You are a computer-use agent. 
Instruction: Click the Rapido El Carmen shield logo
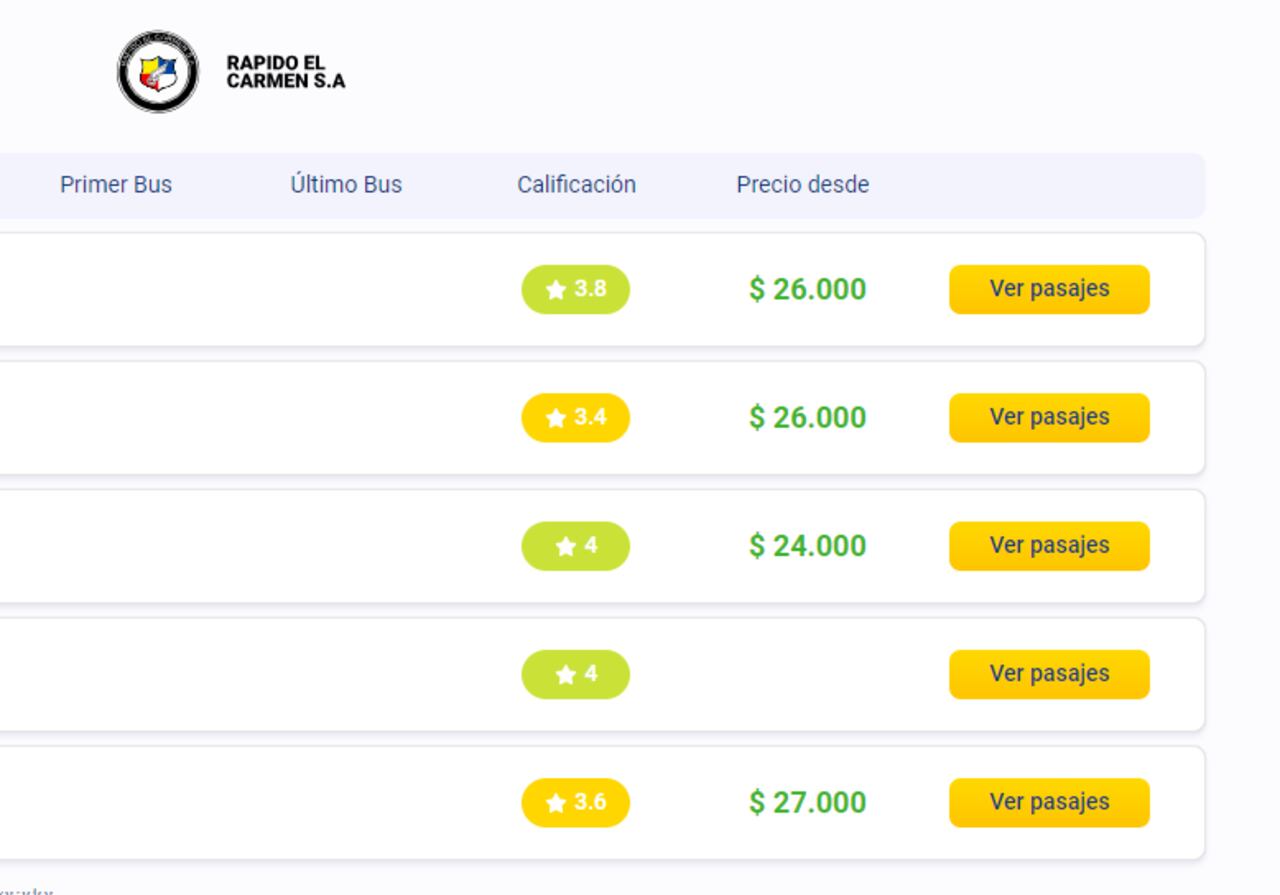158,71
